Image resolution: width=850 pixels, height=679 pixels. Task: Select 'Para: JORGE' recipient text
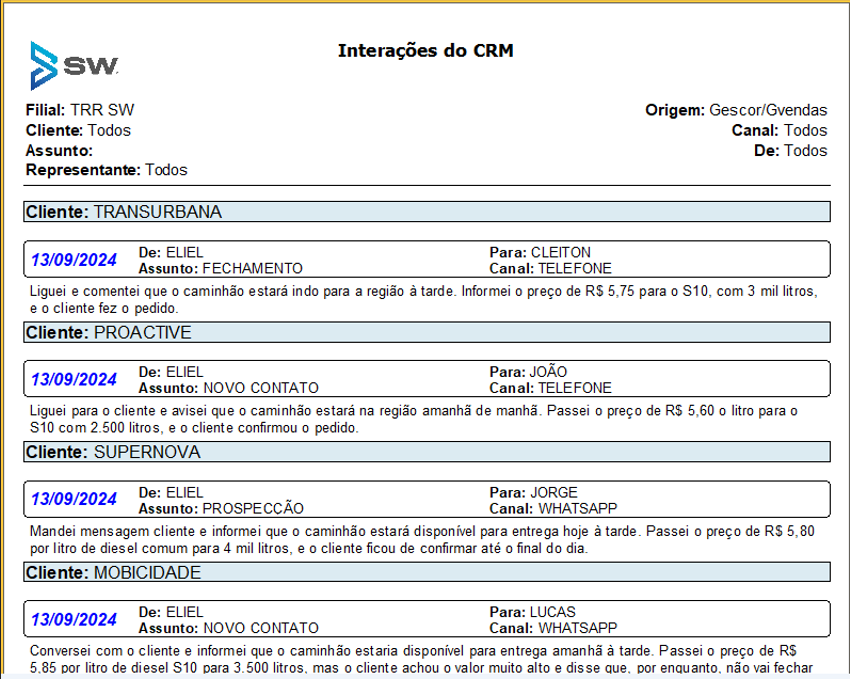(533, 493)
